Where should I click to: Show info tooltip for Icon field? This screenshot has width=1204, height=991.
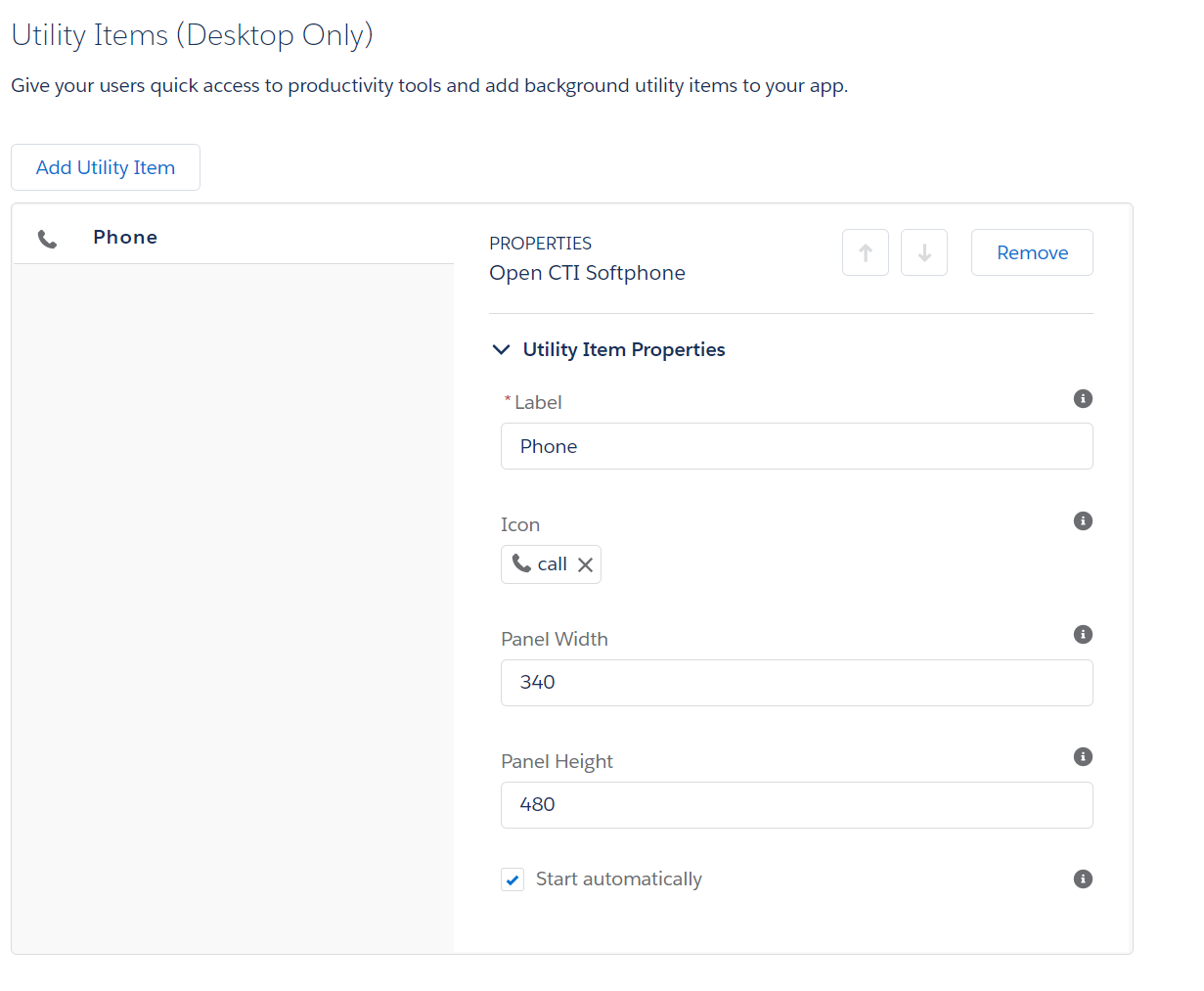coord(1083,520)
